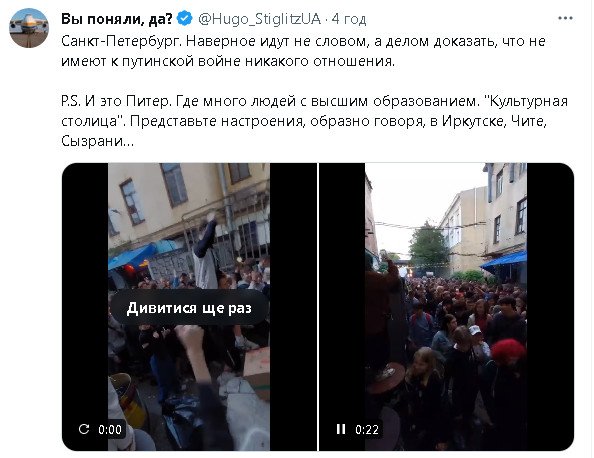The width and height of the screenshot is (594, 458).
Task: Click the replay icon on the left video
Action: tap(84, 429)
